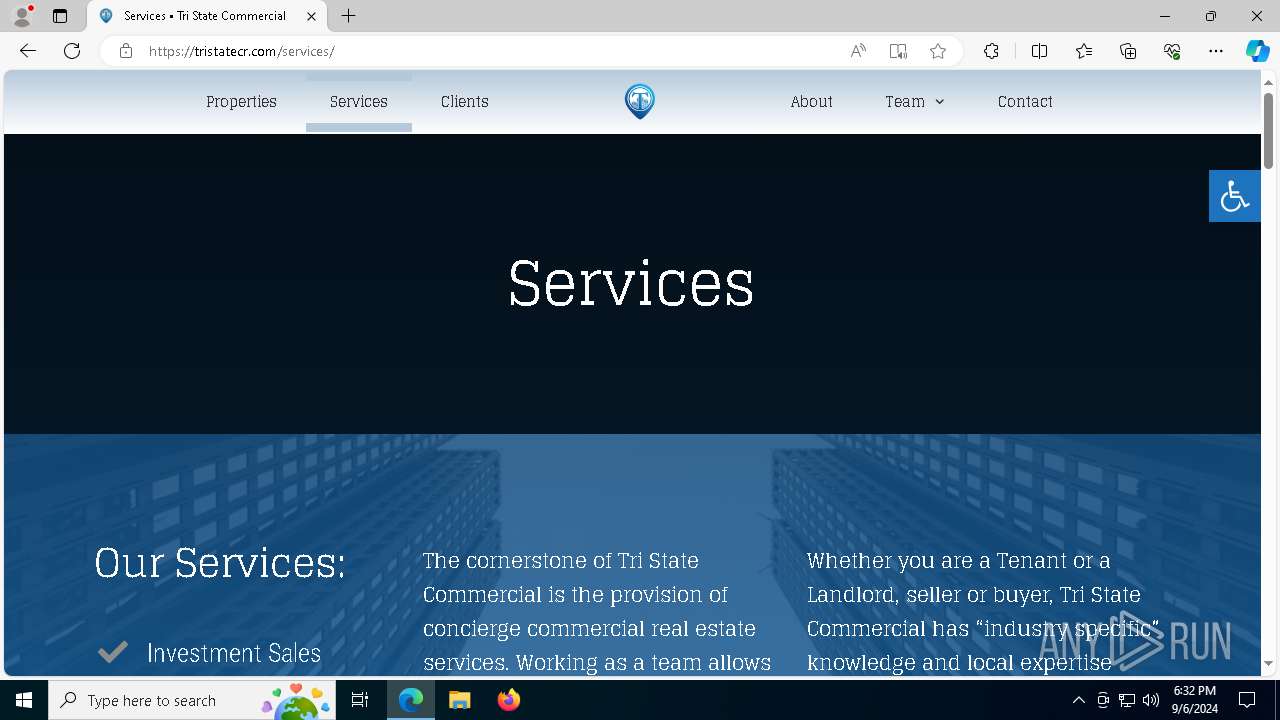Click the scroll up arrow
Image resolution: width=1280 pixels, height=720 pixels.
[x=1268, y=82]
